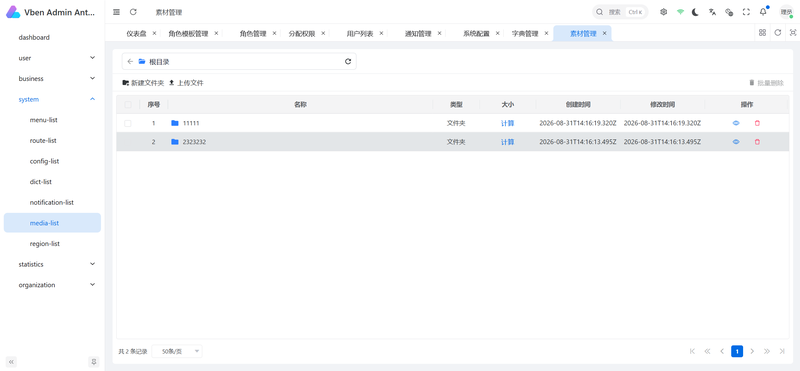Screen dimensions: 800x371
Task: Open the 50条/页 page size dropdown
Action: pos(177,351)
